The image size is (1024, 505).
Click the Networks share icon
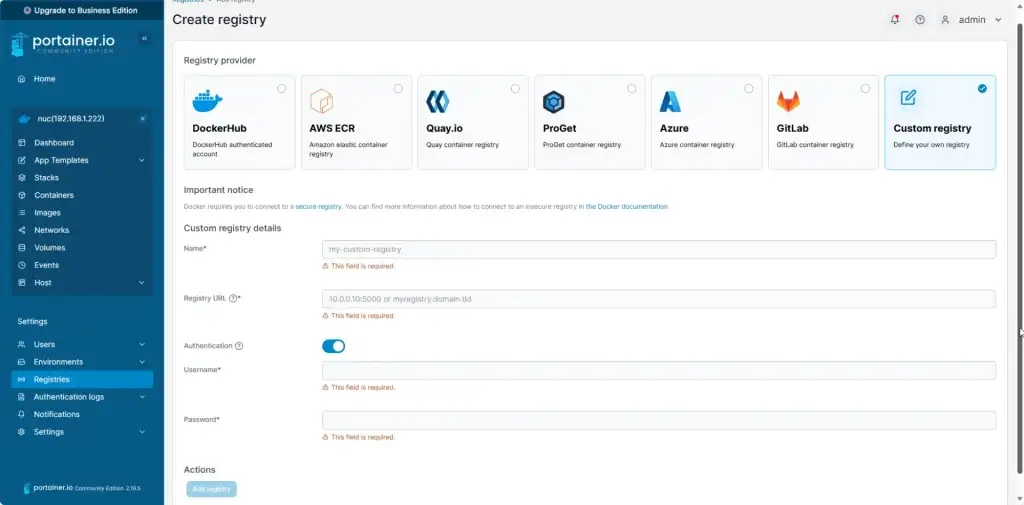tap(22, 230)
